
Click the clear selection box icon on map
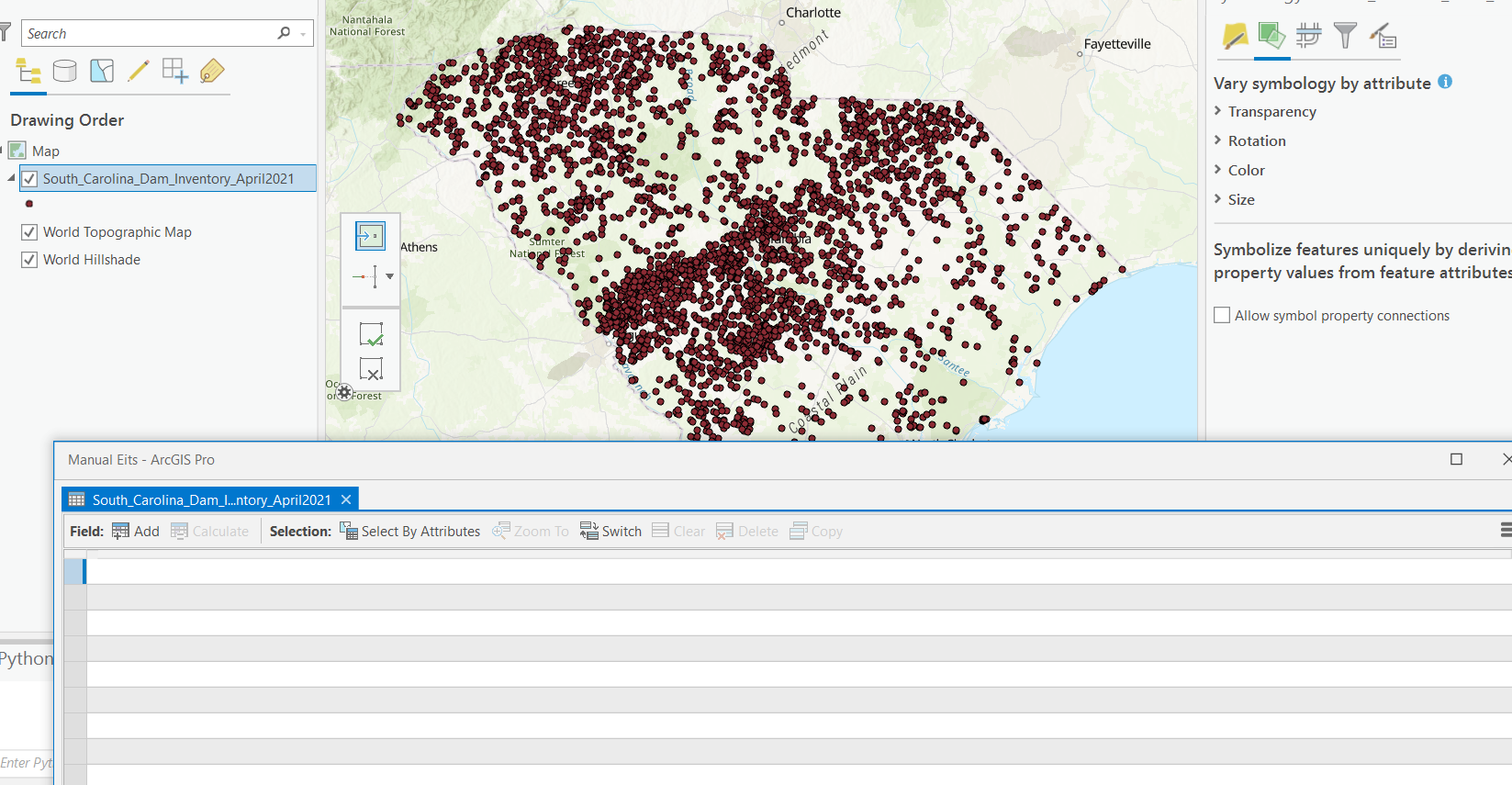371,369
